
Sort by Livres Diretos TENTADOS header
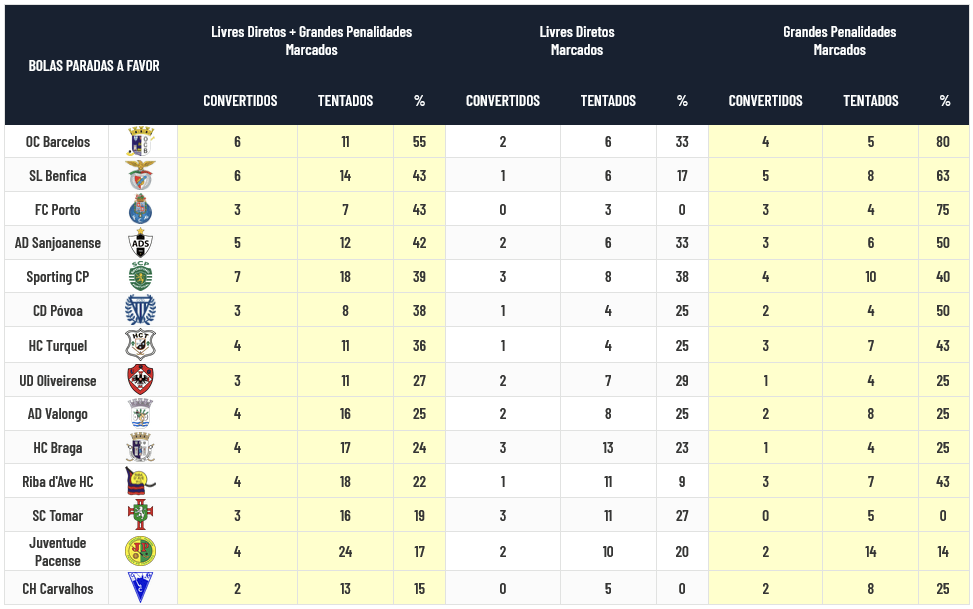point(608,101)
